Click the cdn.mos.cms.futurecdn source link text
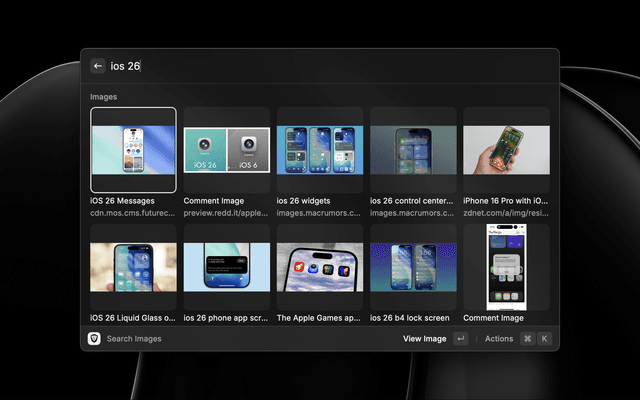This screenshot has width=640, height=400. [x=132, y=212]
